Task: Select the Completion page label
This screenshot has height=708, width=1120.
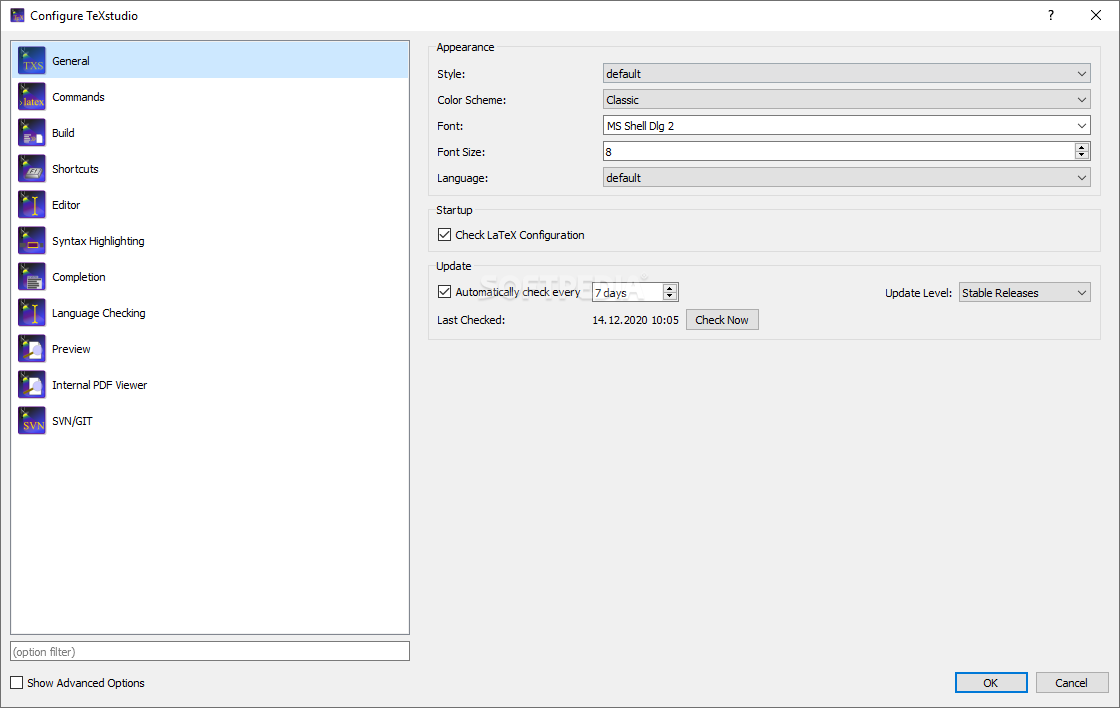Action: click(x=79, y=277)
